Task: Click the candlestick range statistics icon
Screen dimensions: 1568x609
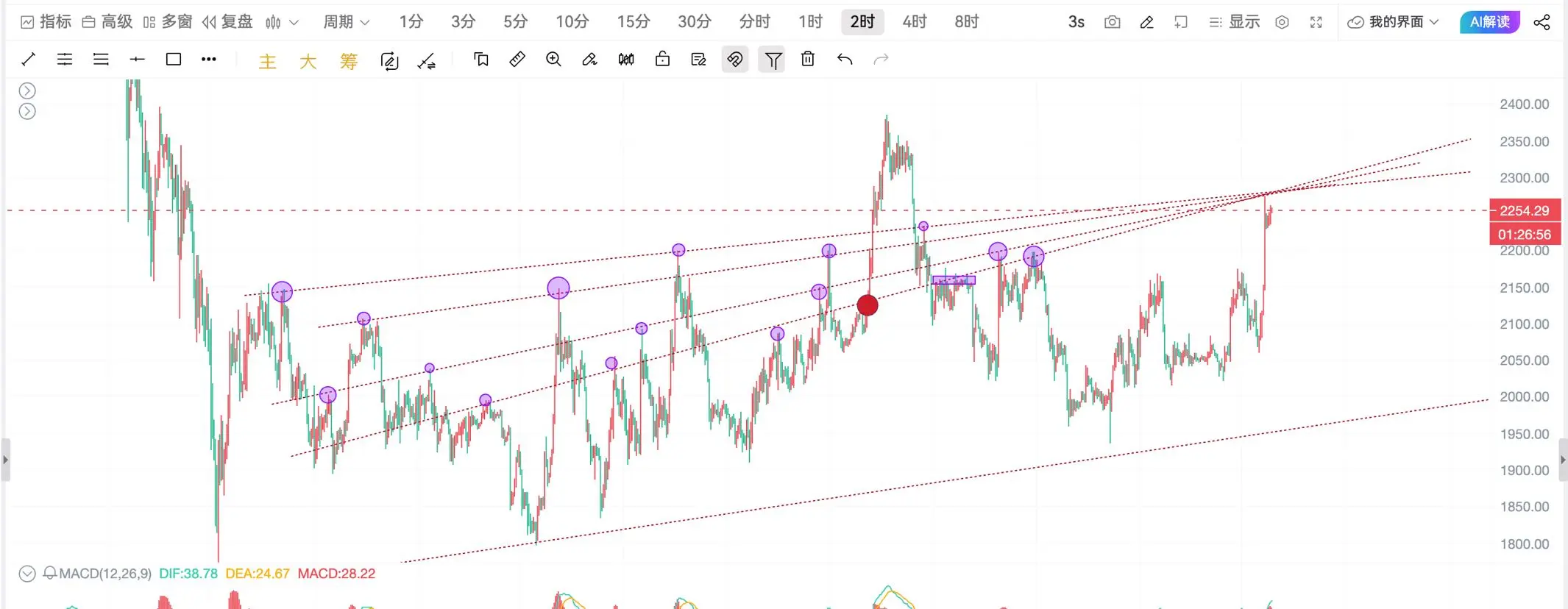Action: tap(626, 60)
